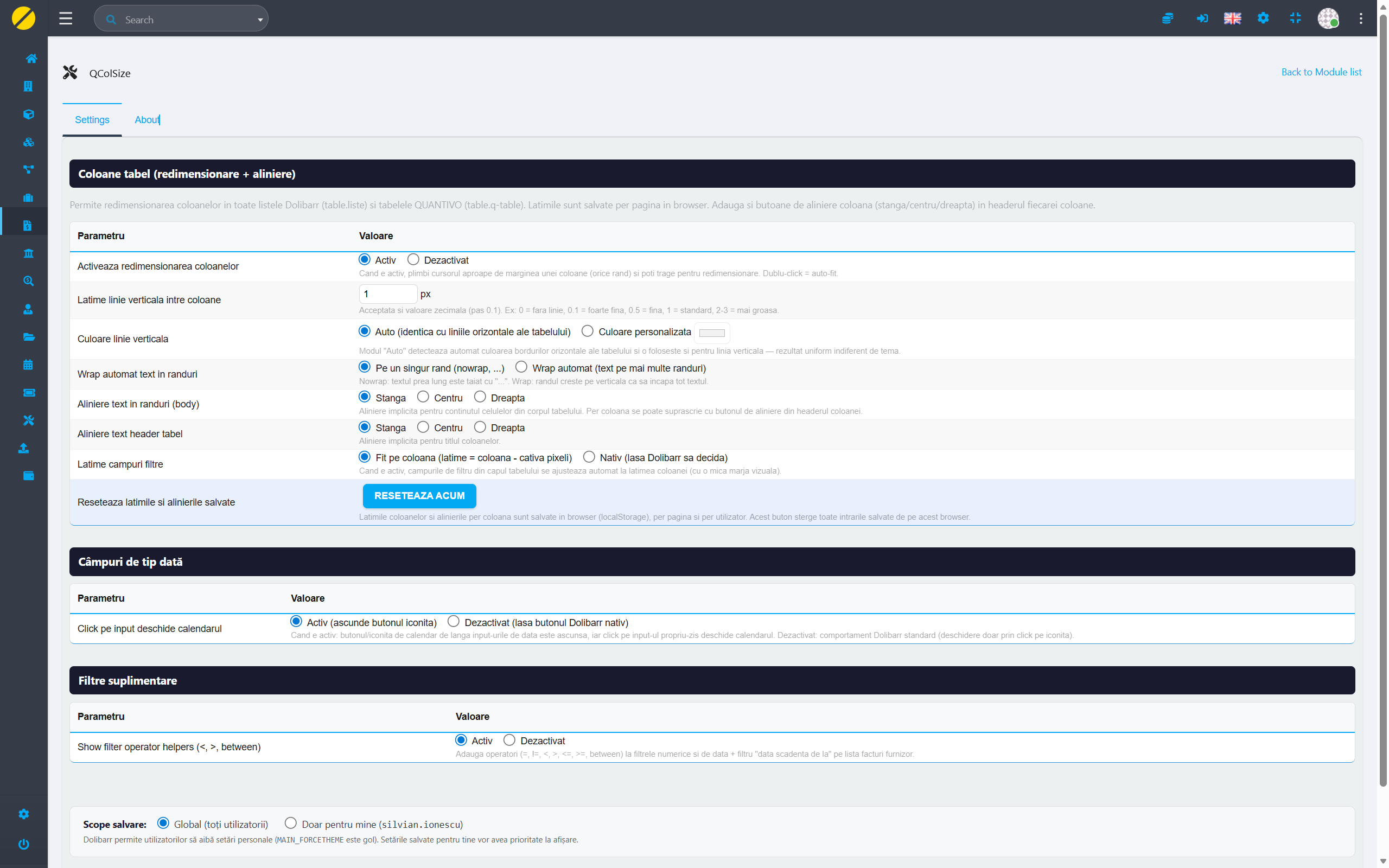Open the three-dot menu top right
Image resolution: width=1389 pixels, height=868 pixels.
[1360, 18]
